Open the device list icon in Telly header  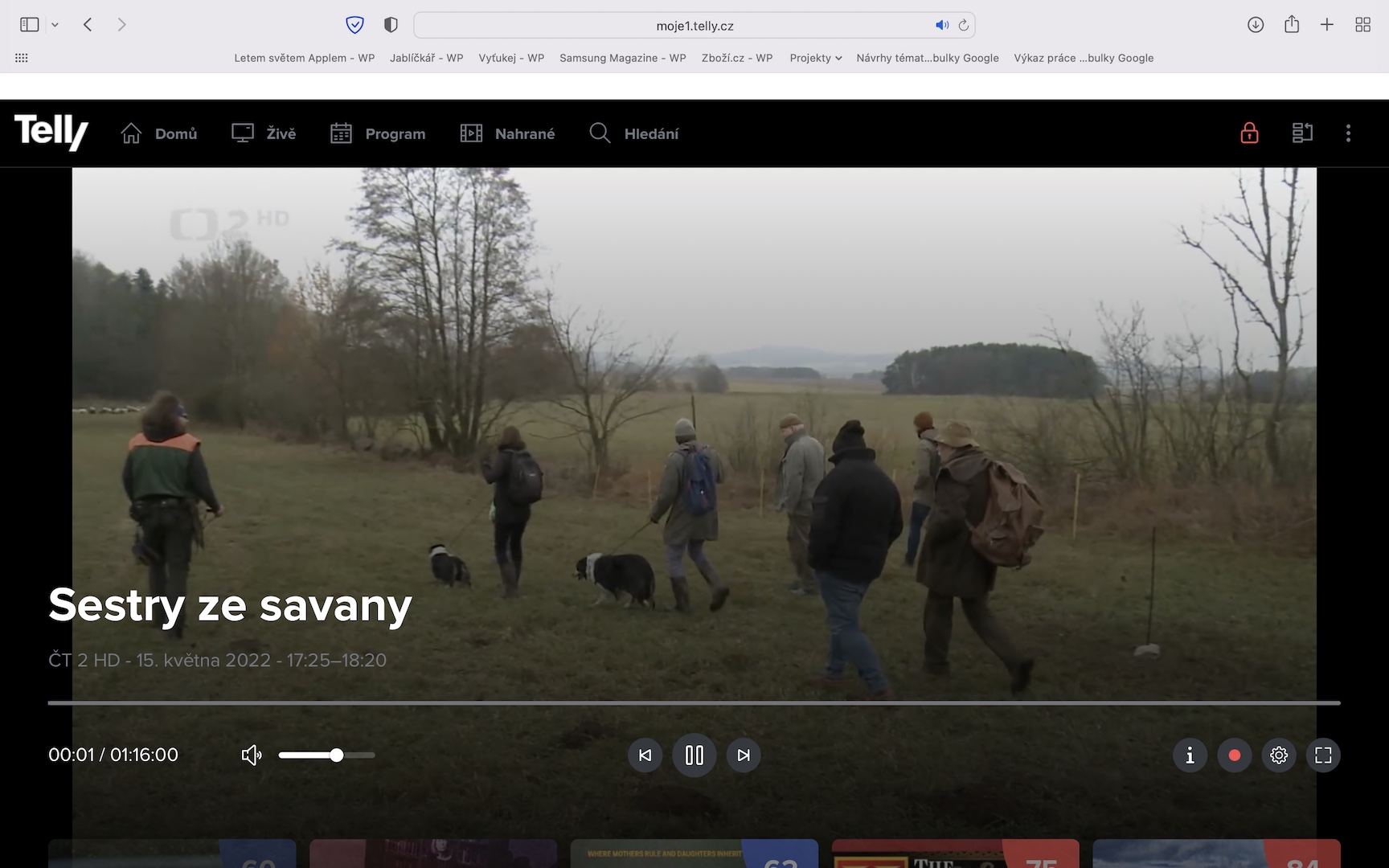click(x=1302, y=133)
